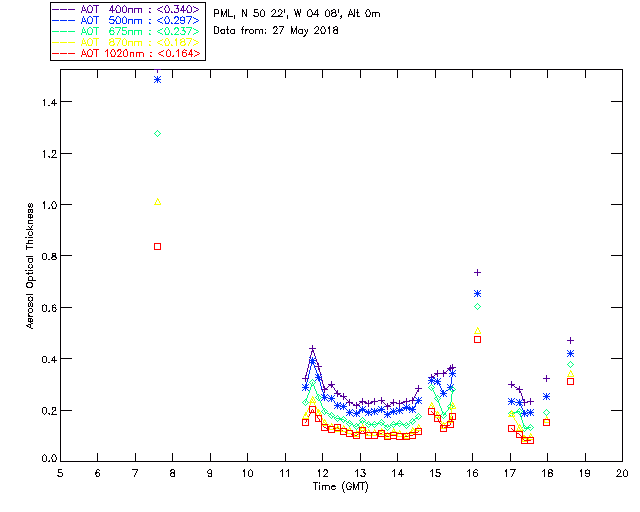Click the 'Time (GMT)' axis title
Image resolution: width=640 pixels, height=512 pixels.
tap(340, 486)
